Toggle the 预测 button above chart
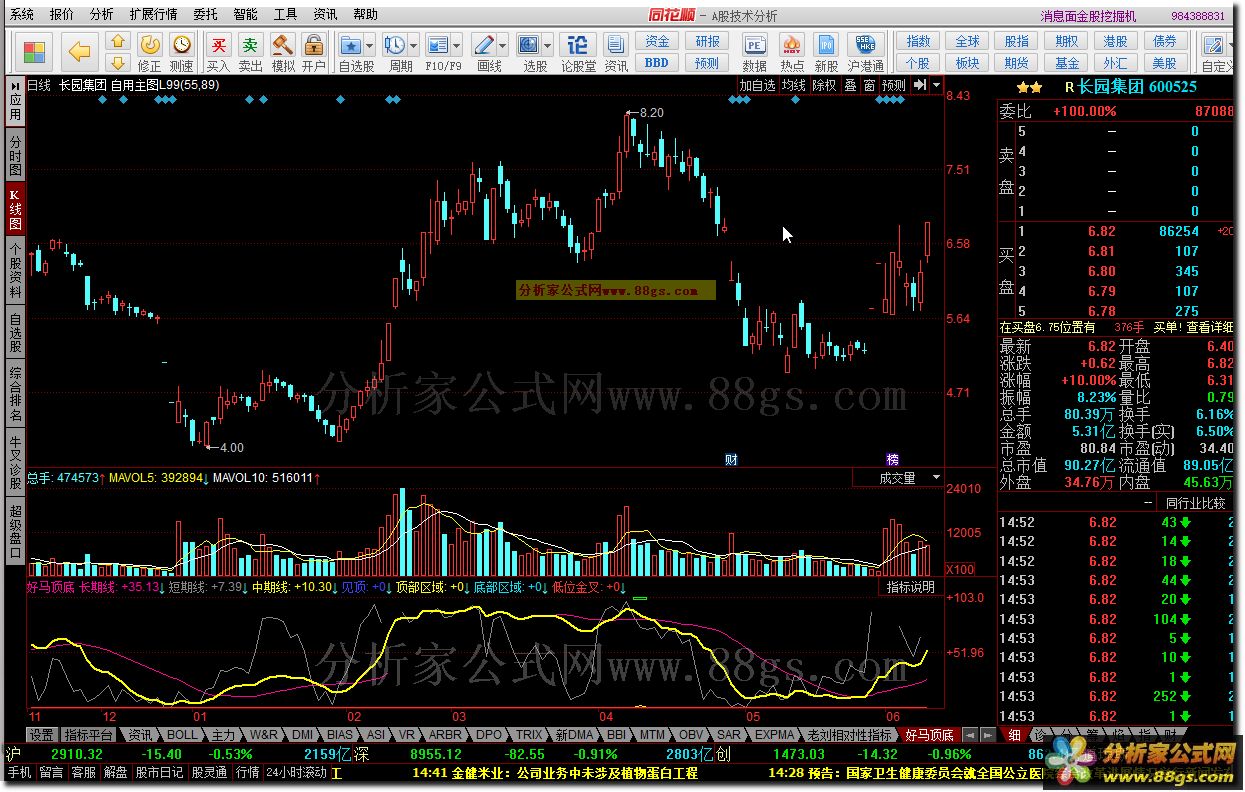Screen dimensions: 1245x792 pos(894,85)
